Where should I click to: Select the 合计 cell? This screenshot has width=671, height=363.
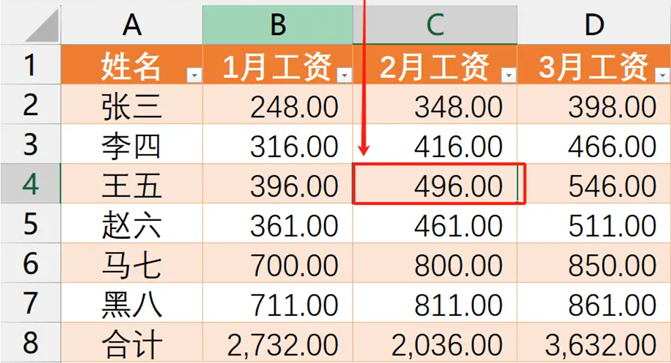pyautogui.click(x=132, y=342)
